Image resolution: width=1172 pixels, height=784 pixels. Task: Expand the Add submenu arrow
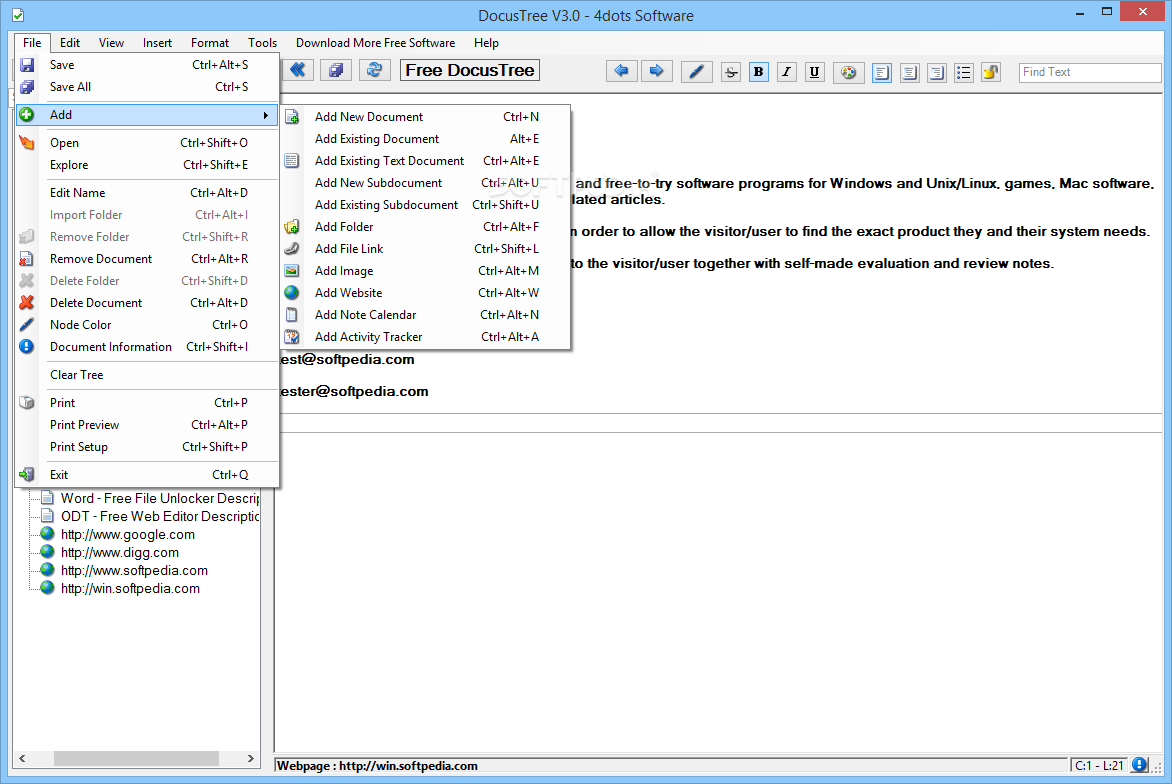265,115
